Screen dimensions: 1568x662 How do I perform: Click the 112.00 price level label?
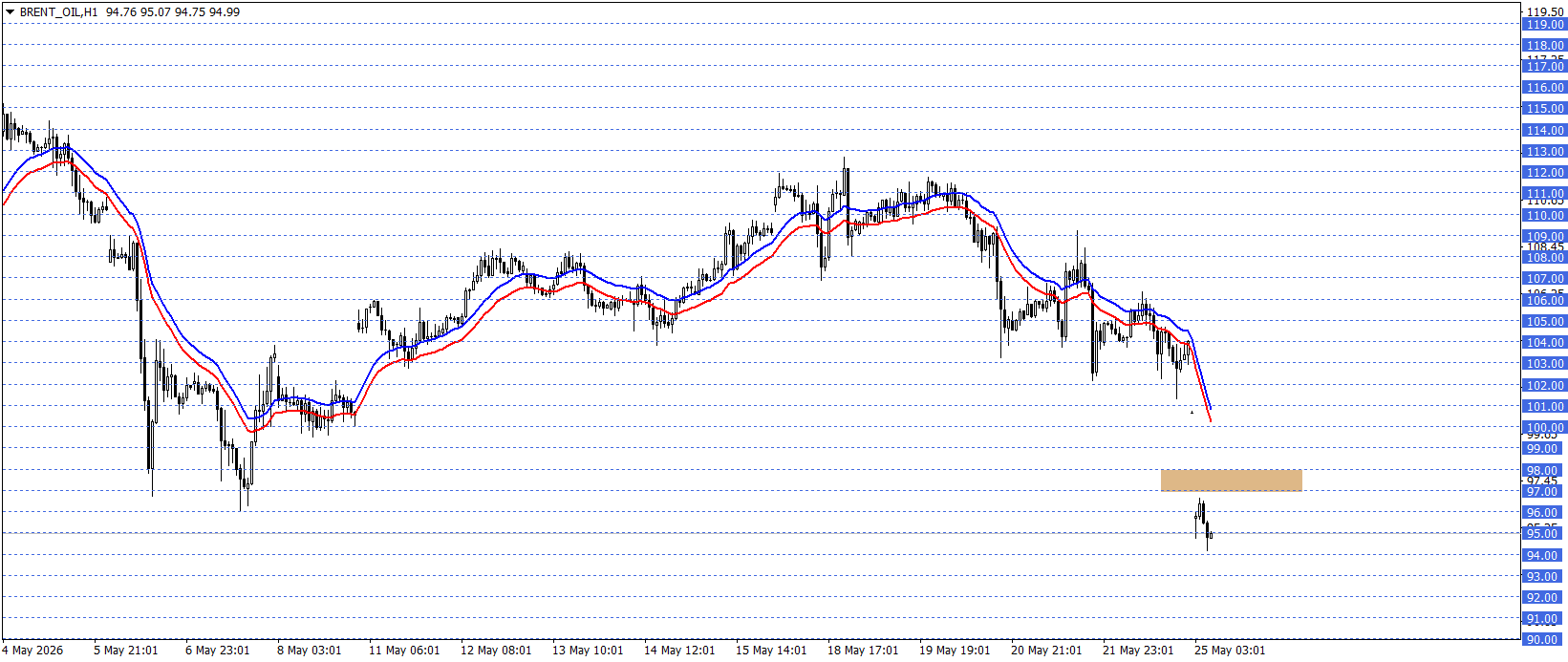point(1544,173)
